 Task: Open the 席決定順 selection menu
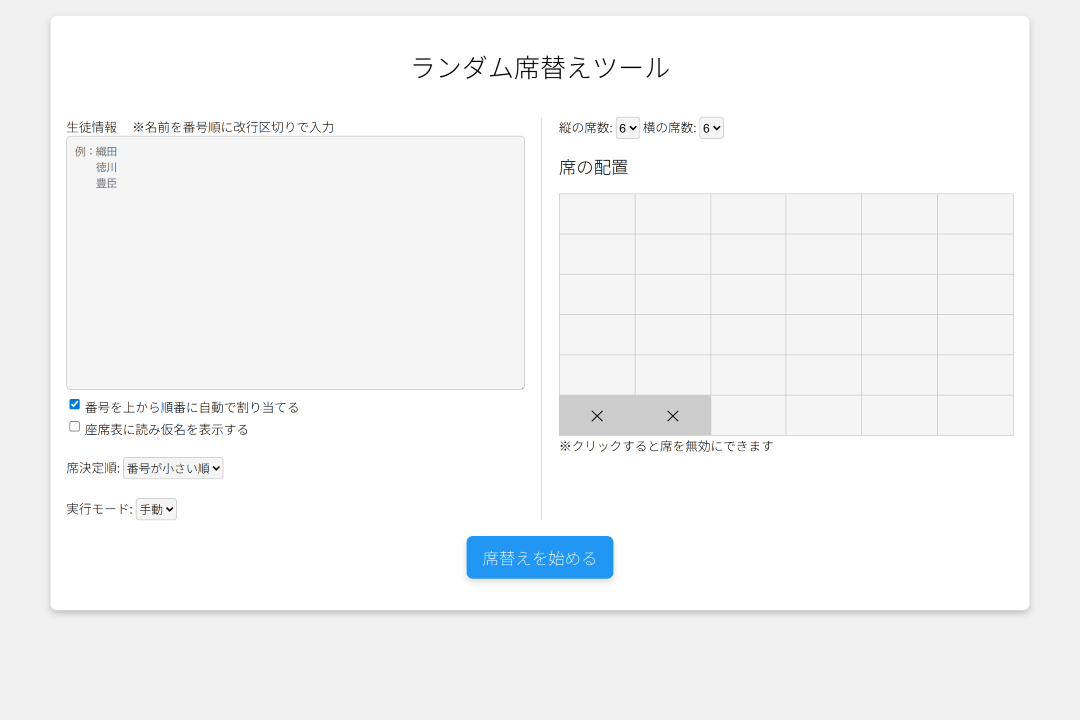tap(174, 467)
